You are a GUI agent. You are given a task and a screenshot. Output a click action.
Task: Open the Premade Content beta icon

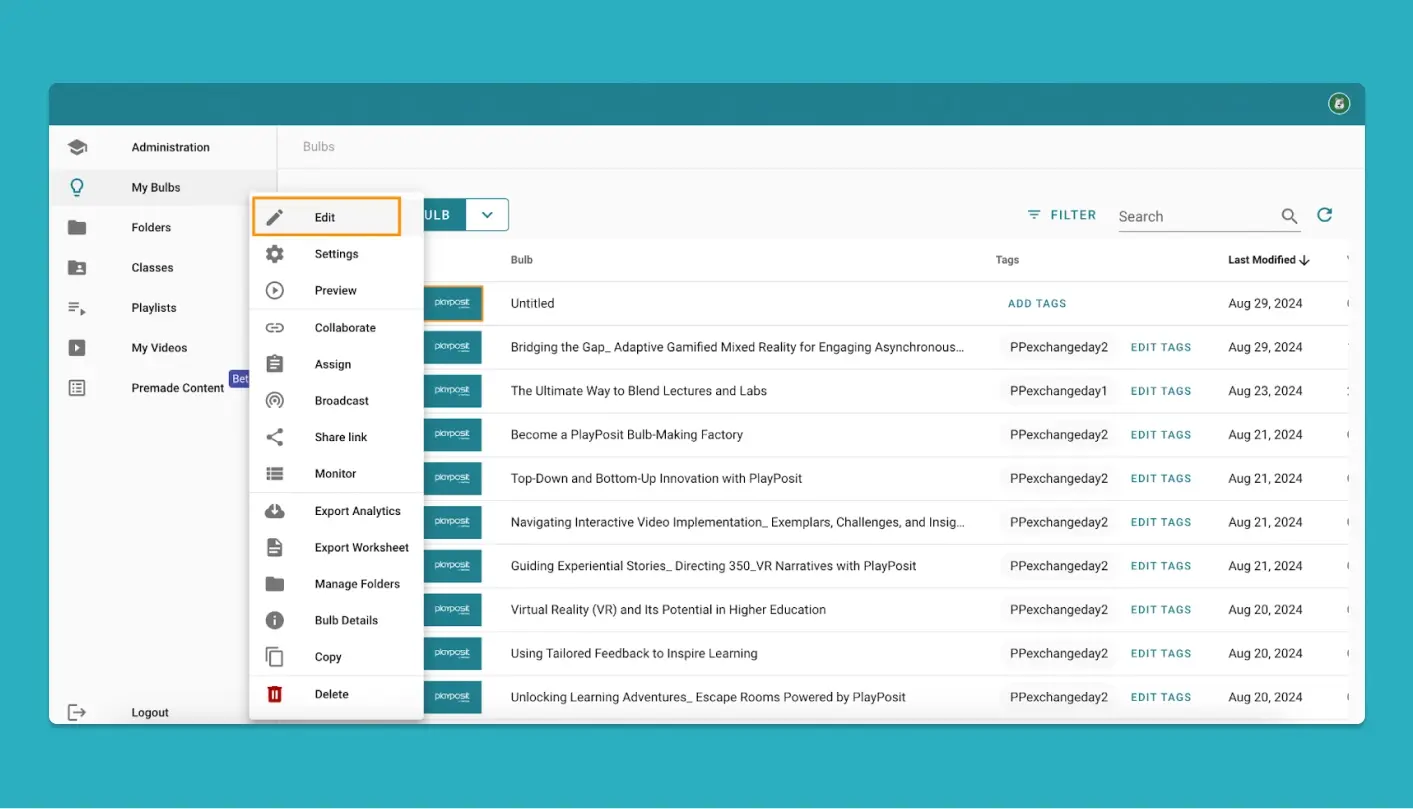pyautogui.click(x=77, y=387)
